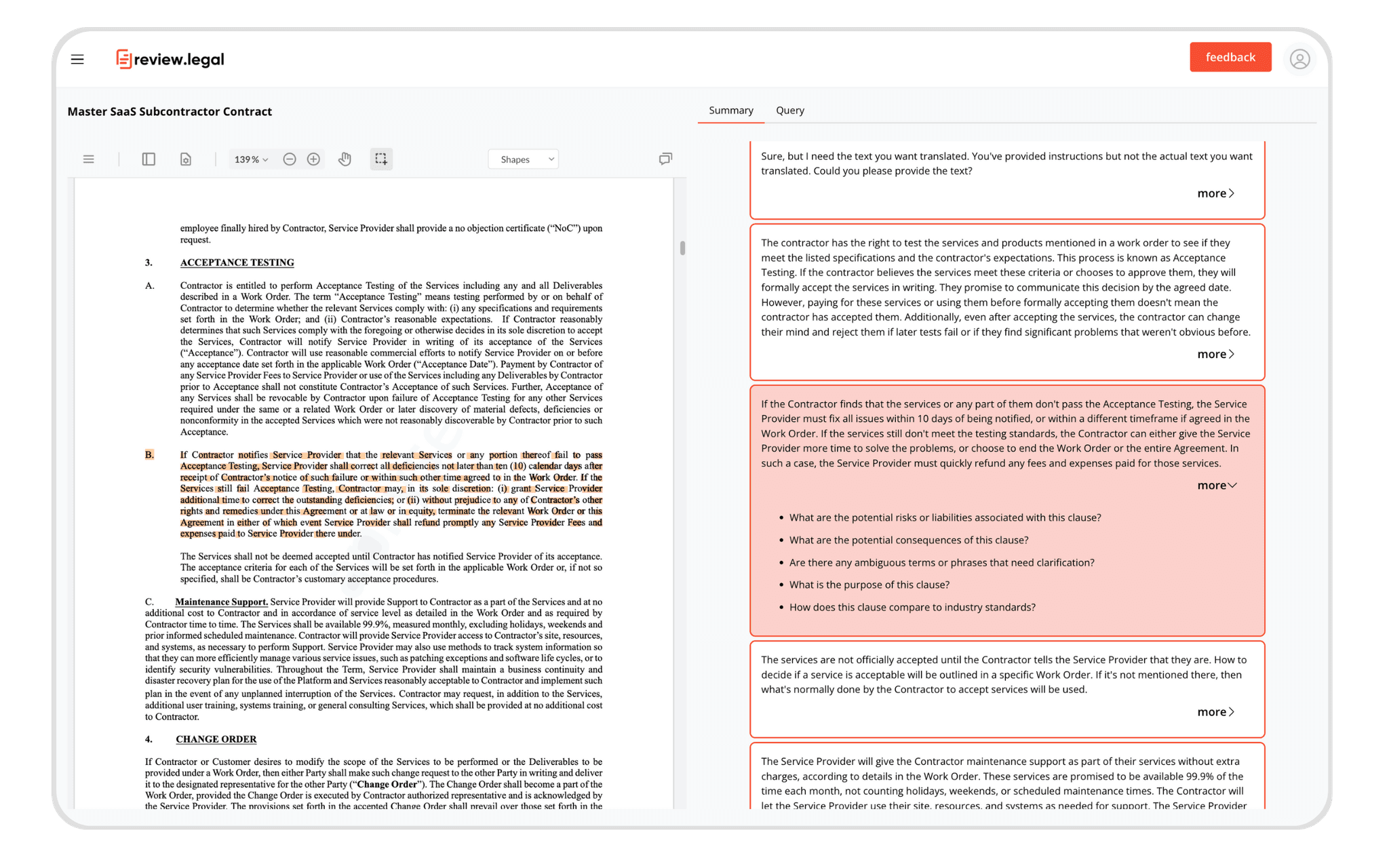Click 'What is the purpose of this clause?'
Image resolution: width=1389 pixels, height=868 pixels.
(x=869, y=585)
